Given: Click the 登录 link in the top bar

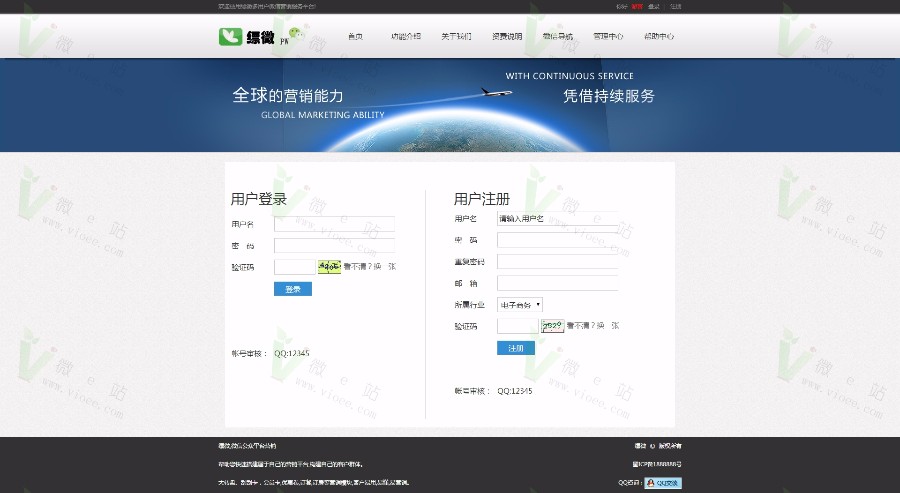Looking at the screenshot, I should 654,7.
